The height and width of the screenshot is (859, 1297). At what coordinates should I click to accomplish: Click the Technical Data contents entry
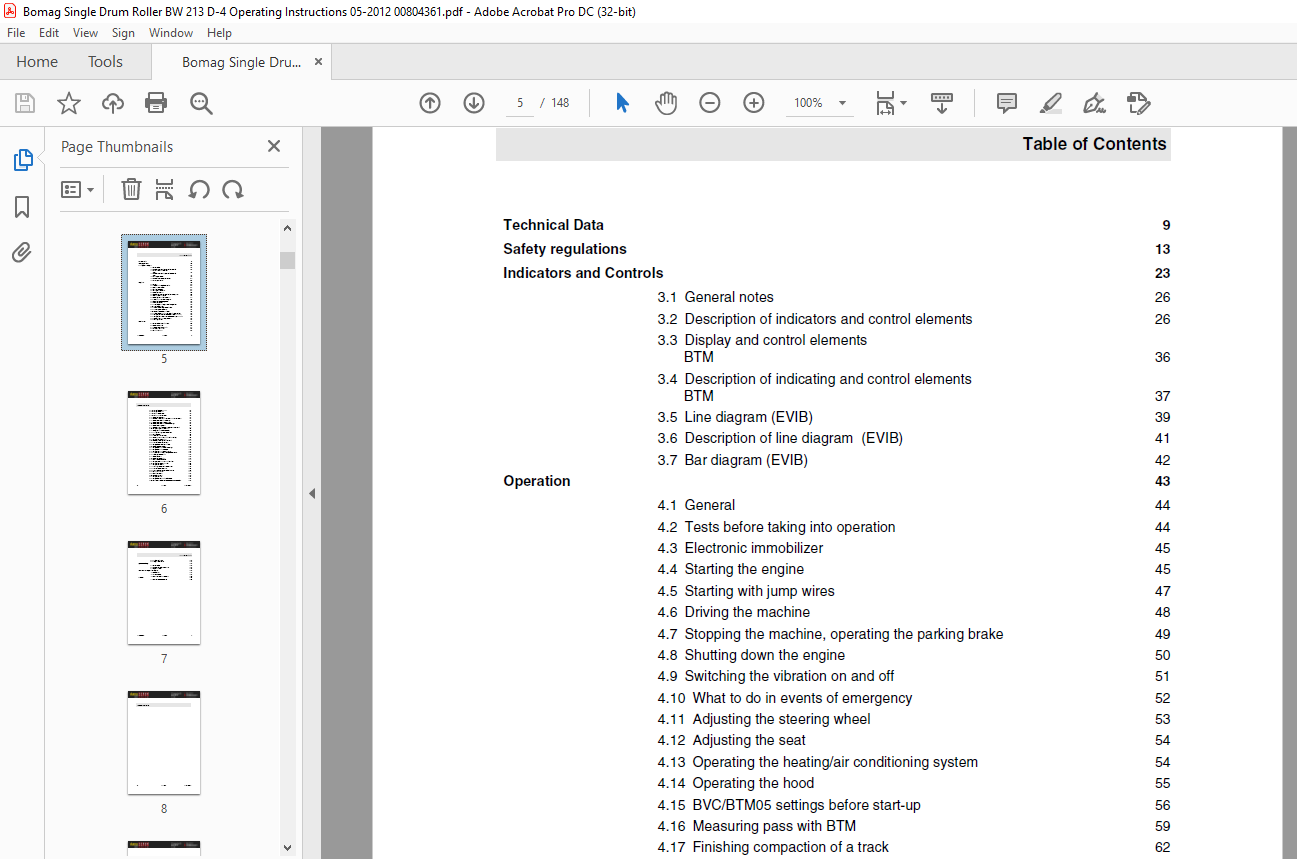click(553, 225)
